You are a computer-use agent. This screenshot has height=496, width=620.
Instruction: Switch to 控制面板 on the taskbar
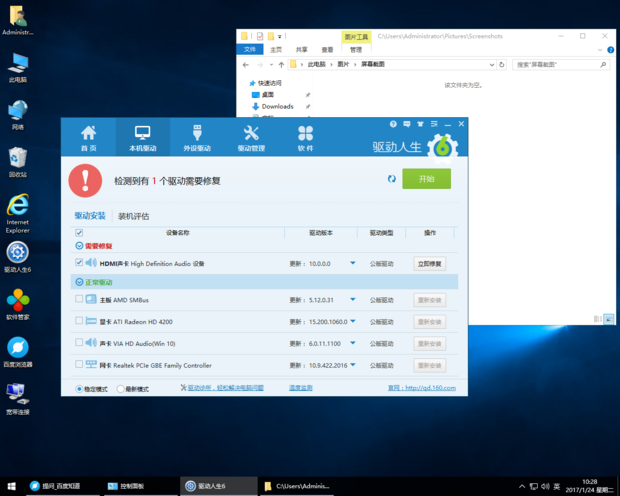coord(140,486)
